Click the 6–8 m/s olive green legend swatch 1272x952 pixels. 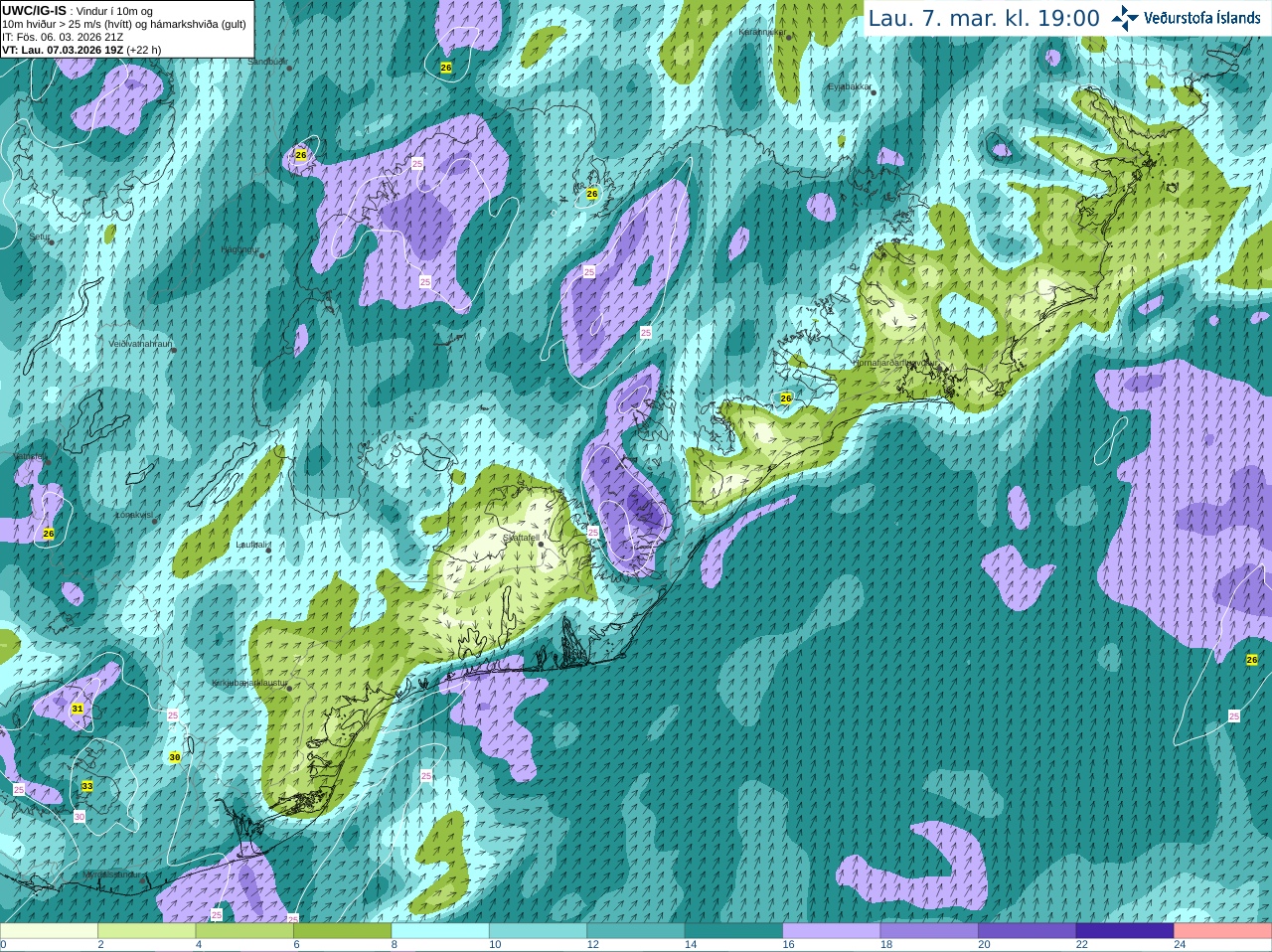342,931
